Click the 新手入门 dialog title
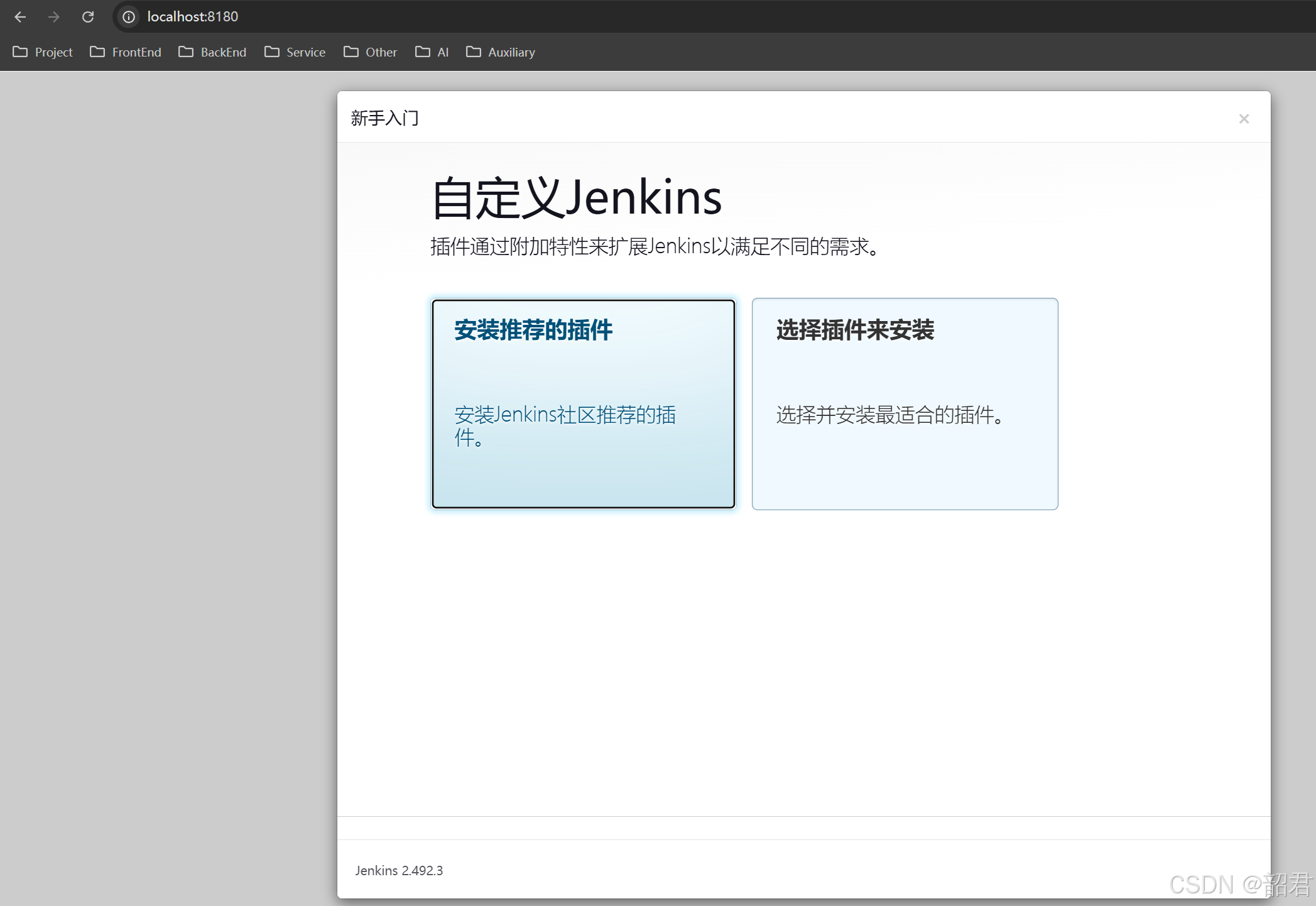Image resolution: width=1316 pixels, height=906 pixels. click(x=384, y=118)
